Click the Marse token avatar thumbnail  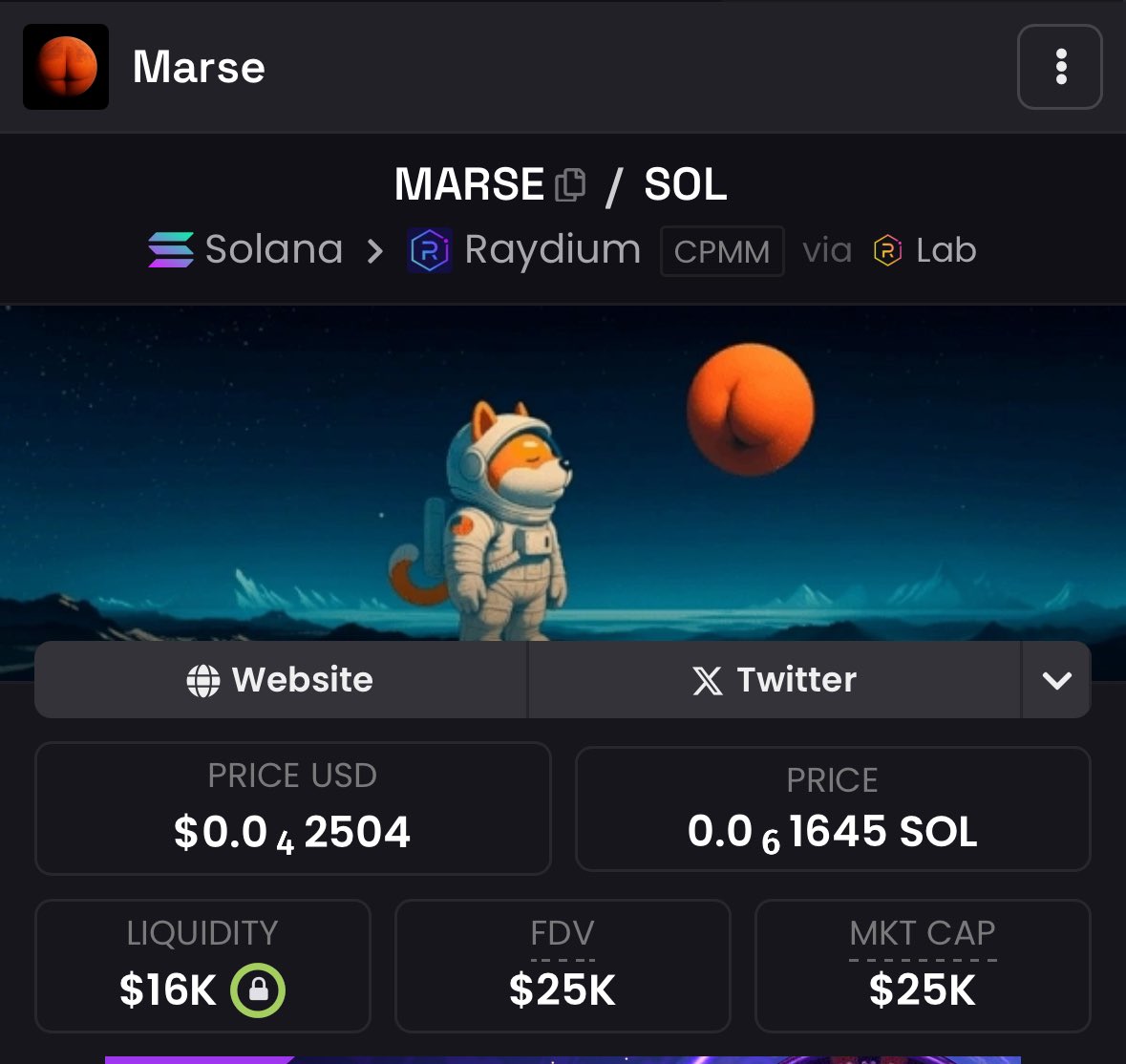(x=66, y=67)
